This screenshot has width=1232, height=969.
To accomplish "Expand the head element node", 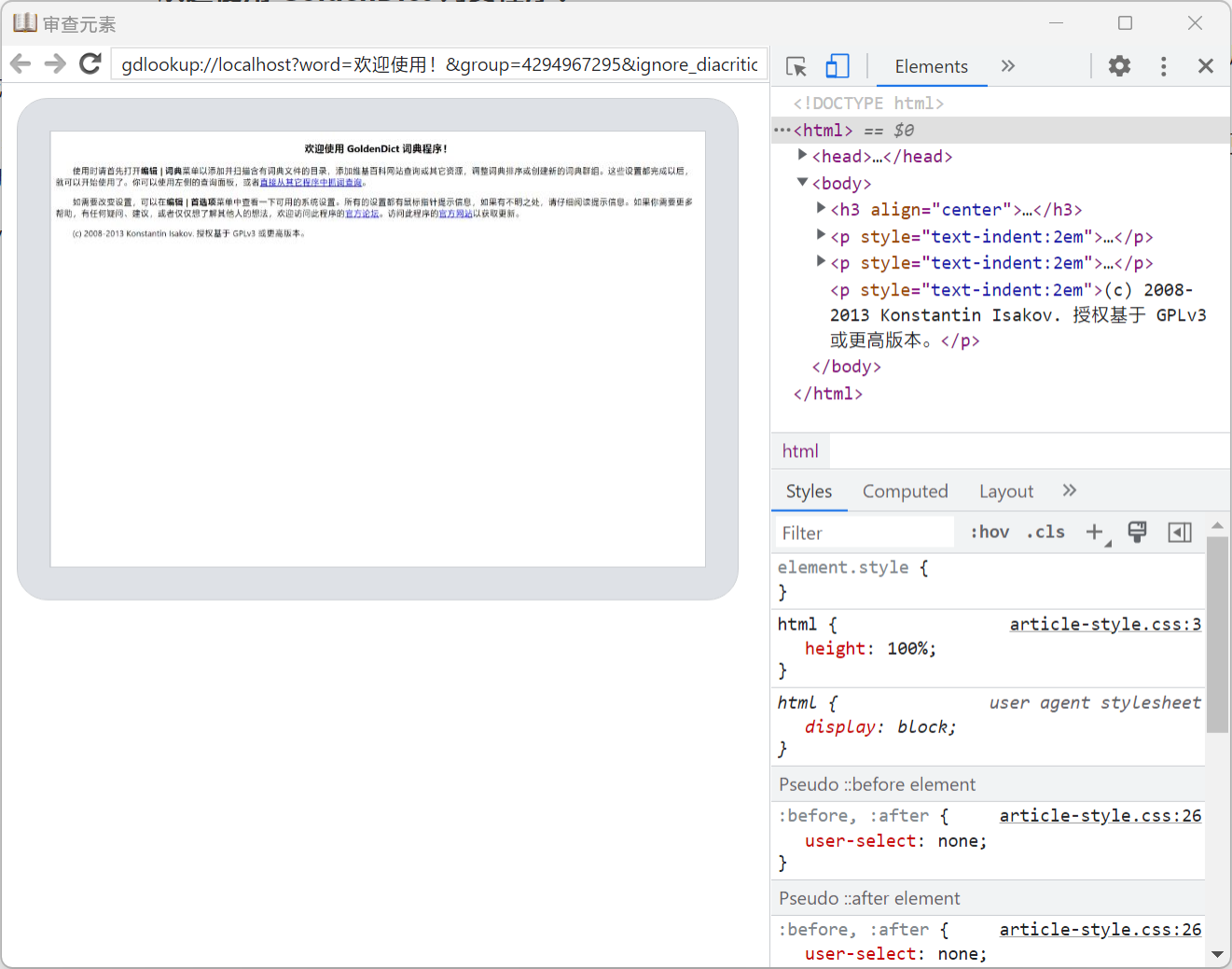I will (x=802, y=155).
